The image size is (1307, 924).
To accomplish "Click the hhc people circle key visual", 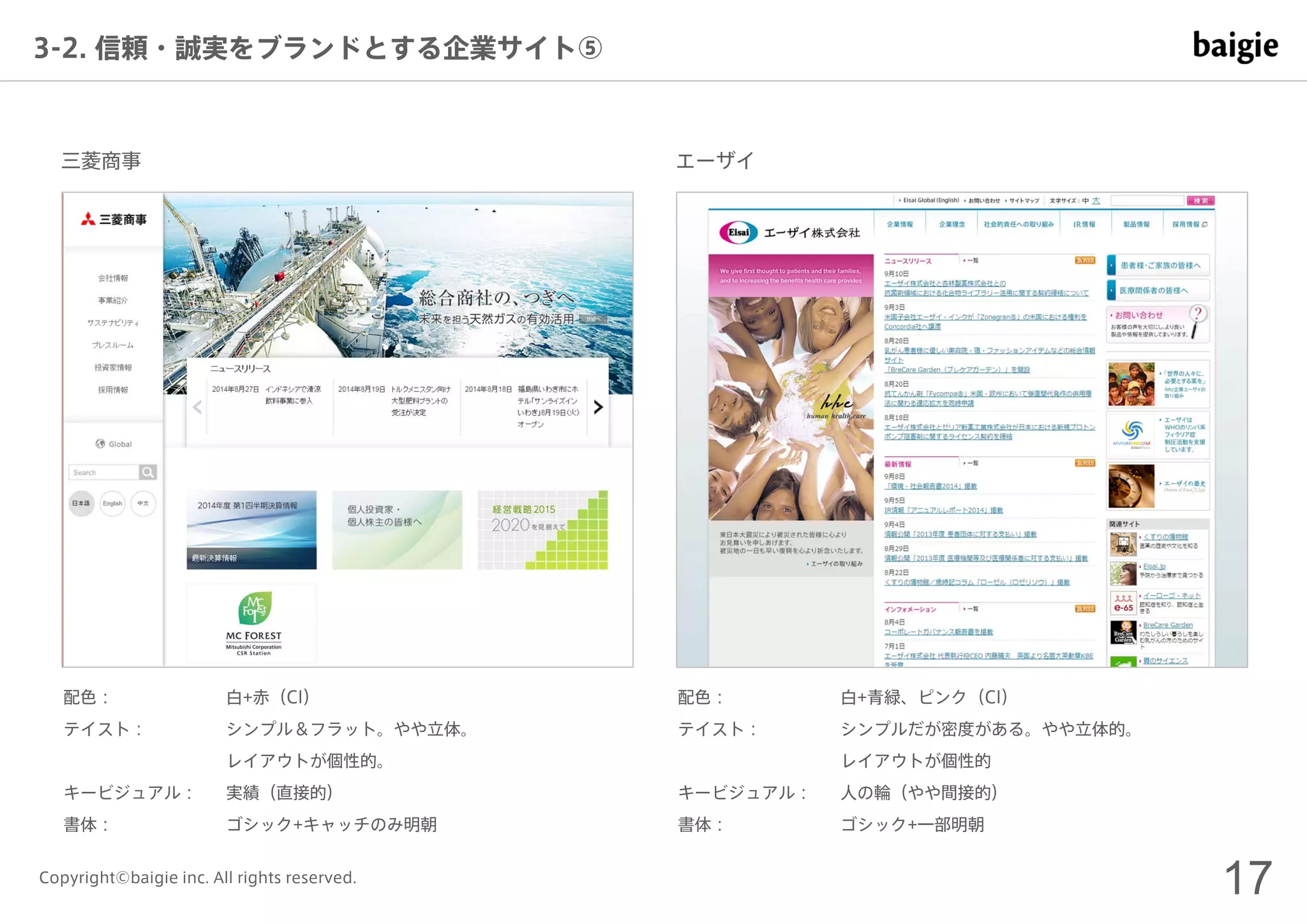I will click(791, 408).
